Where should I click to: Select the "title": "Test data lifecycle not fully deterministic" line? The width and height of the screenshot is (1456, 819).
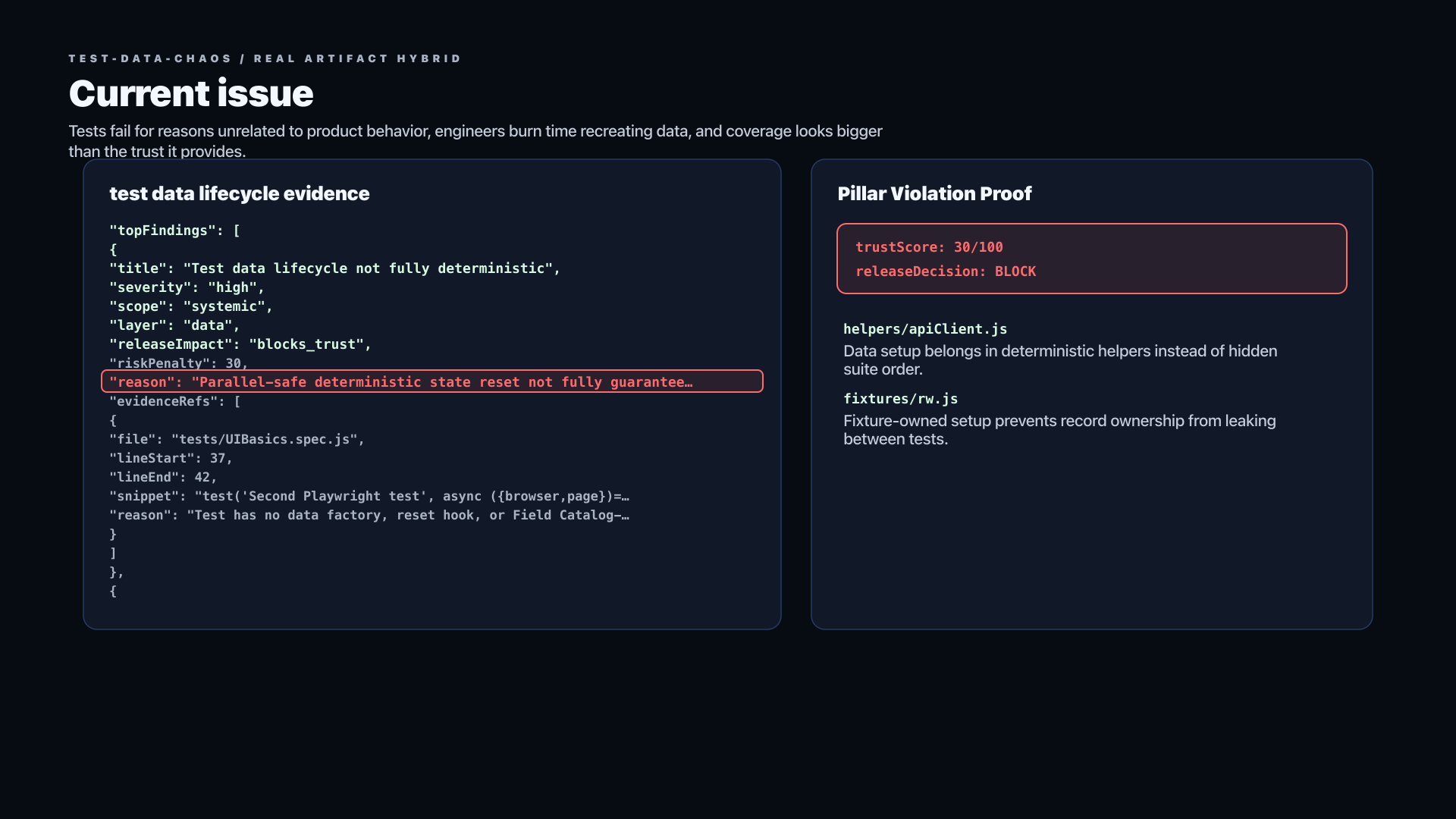(x=334, y=268)
